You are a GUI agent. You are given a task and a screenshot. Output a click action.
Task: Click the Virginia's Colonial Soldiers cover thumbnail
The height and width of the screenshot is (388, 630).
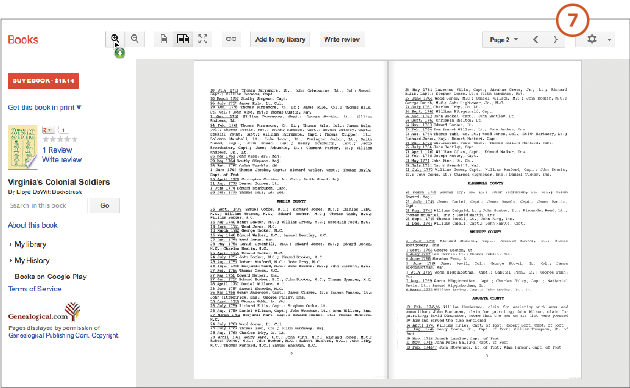[22, 147]
